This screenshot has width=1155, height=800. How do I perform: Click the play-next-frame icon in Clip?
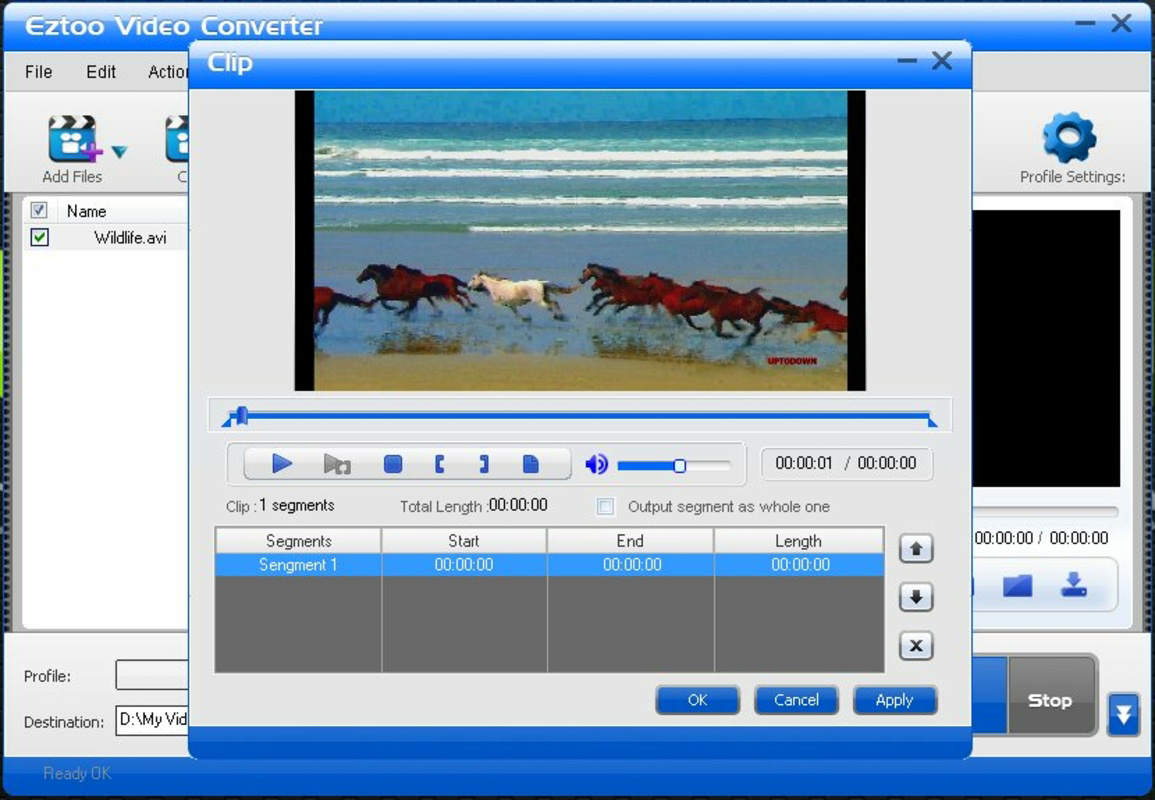(x=337, y=464)
